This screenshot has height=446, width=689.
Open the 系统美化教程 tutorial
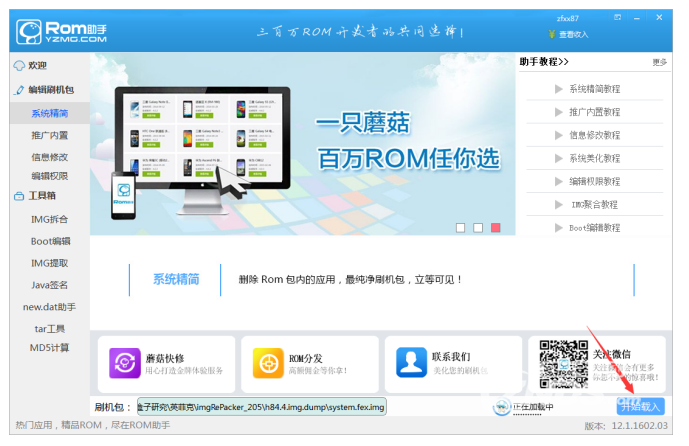tap(595, 159)
